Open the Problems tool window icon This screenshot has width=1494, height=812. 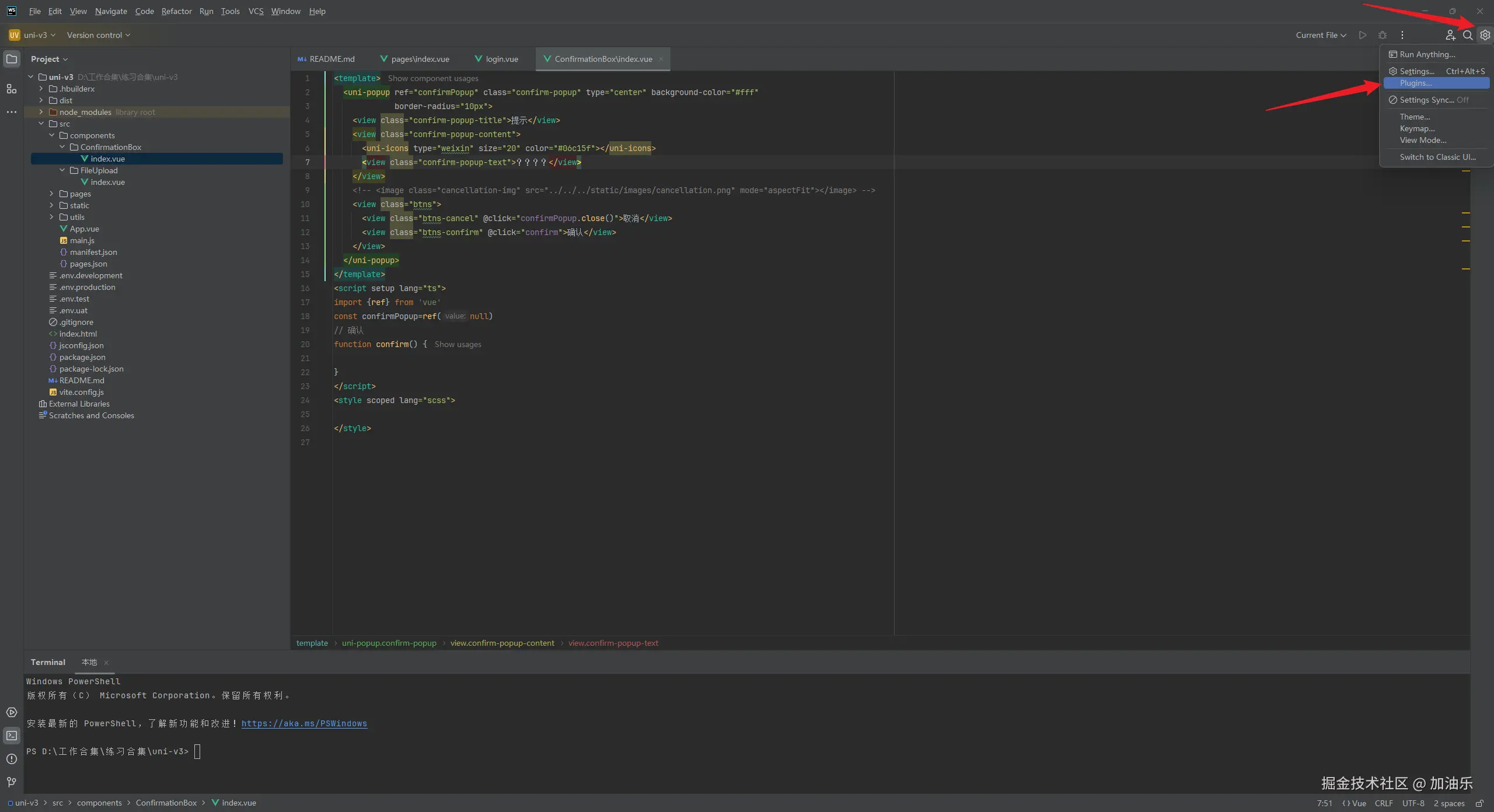pyautogui.click(x=12, y=759)
